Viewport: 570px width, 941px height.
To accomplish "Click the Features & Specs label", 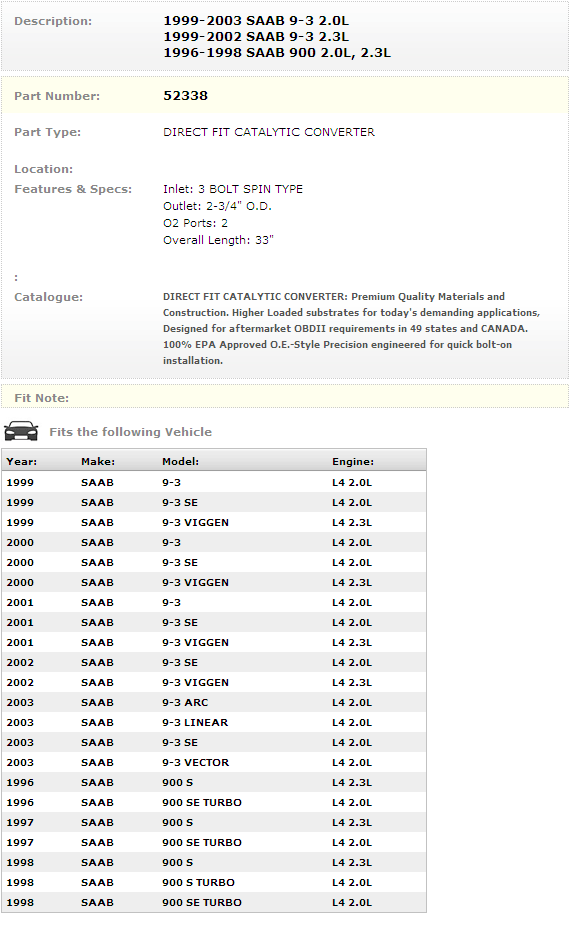I will pyautogui.click(x=73, y=189).
